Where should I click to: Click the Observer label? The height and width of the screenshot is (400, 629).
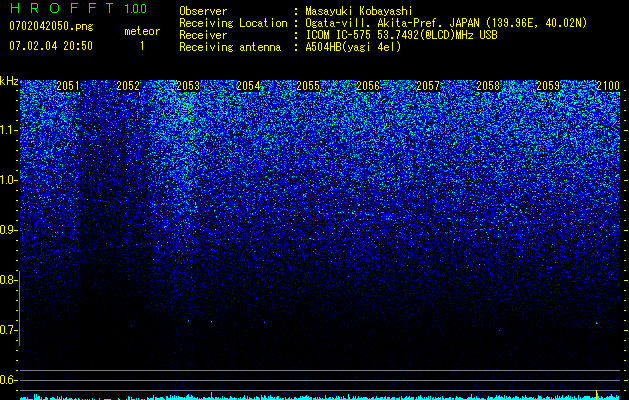tap(203, 11)
